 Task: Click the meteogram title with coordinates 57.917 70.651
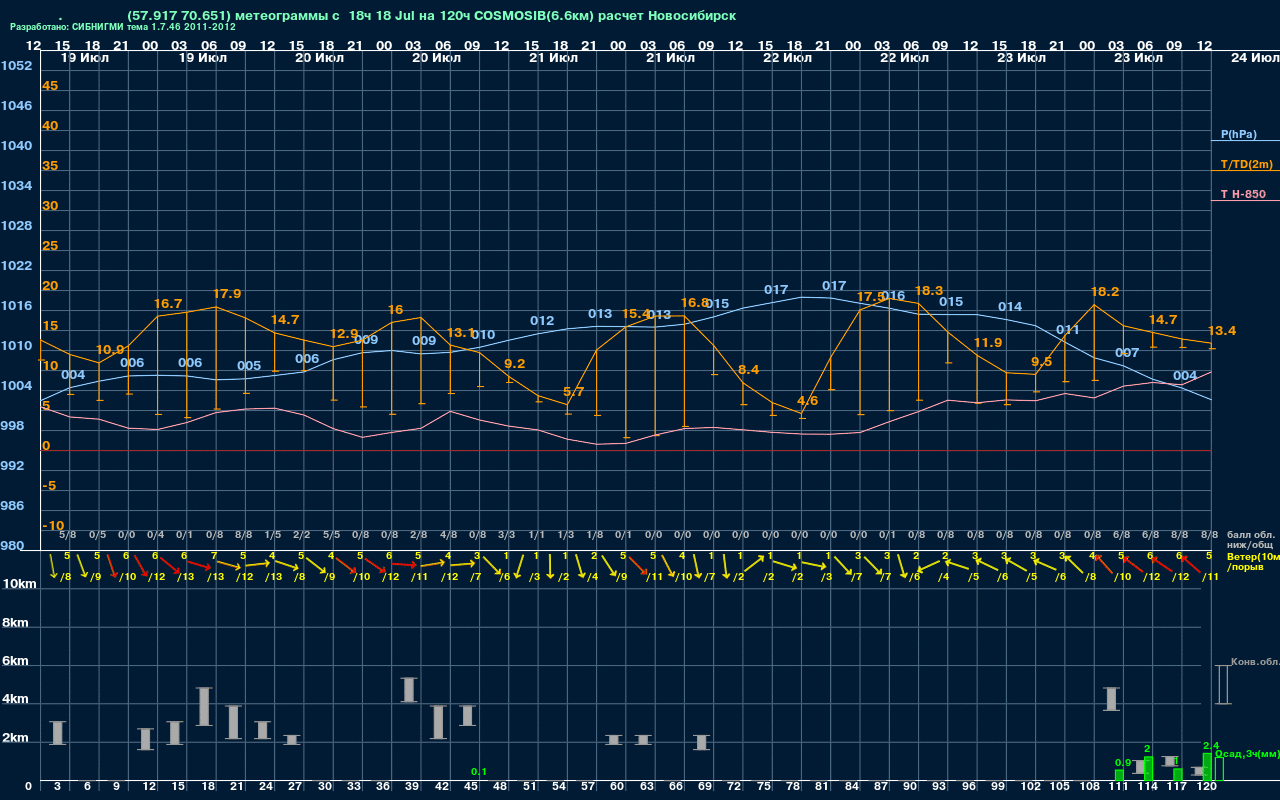[432, 16]
